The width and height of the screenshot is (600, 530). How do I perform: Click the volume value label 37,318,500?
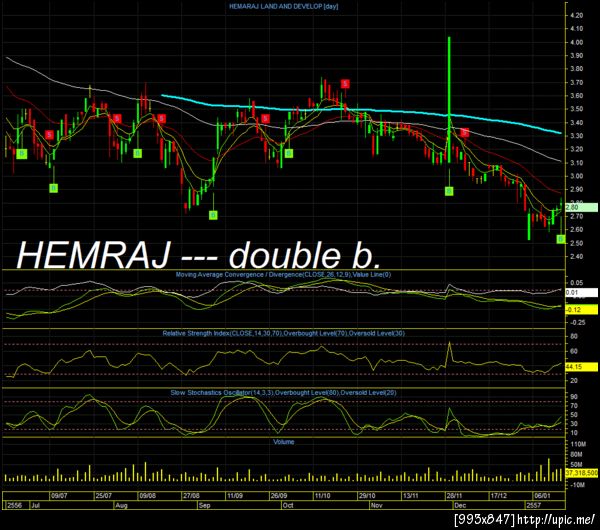pyautogui.click(x=581, y=473)
